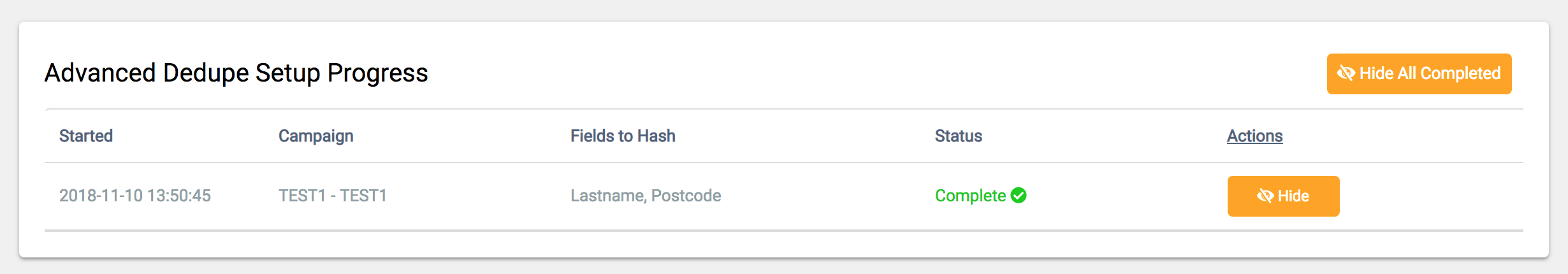Click the green checkmark status icon
The image size is (1568, 274).
[x=1019, y=195]
